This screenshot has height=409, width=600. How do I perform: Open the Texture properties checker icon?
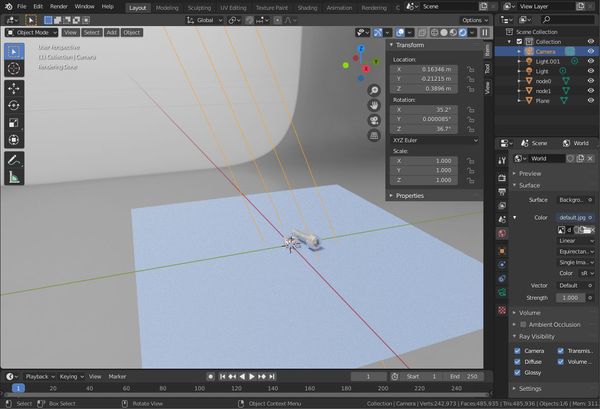tap(502, 310)
